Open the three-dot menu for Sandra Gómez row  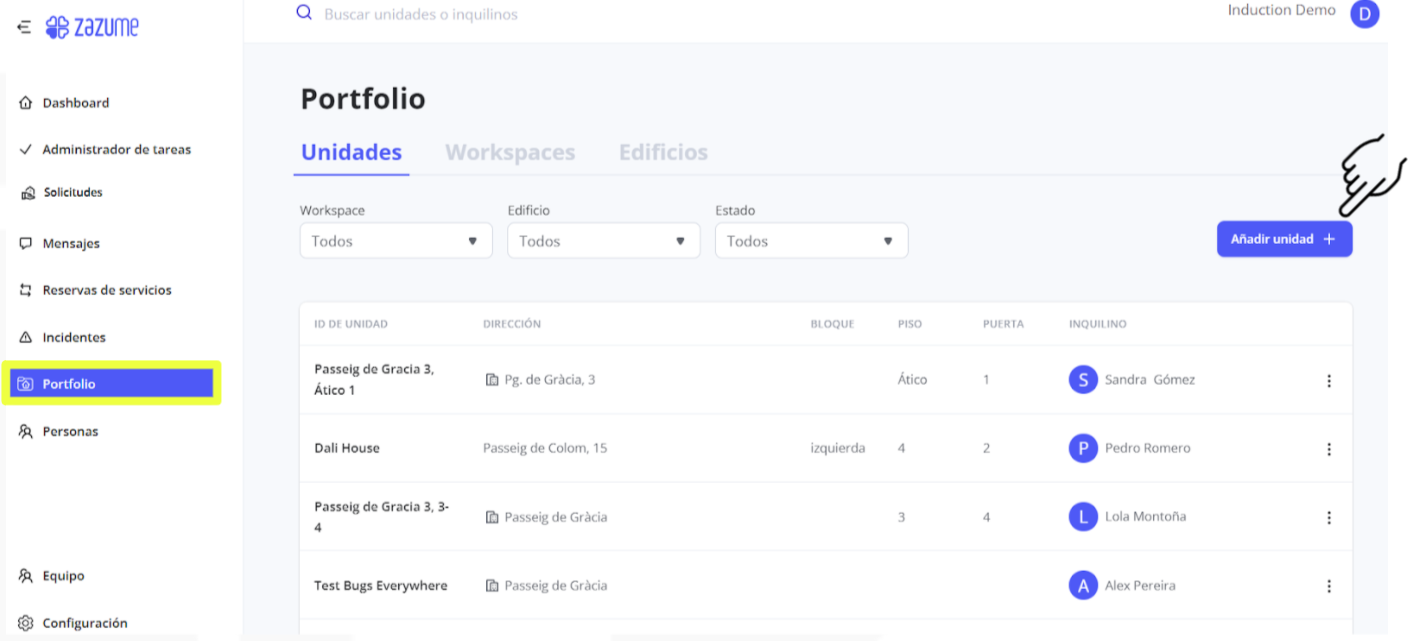[1328, 380]
